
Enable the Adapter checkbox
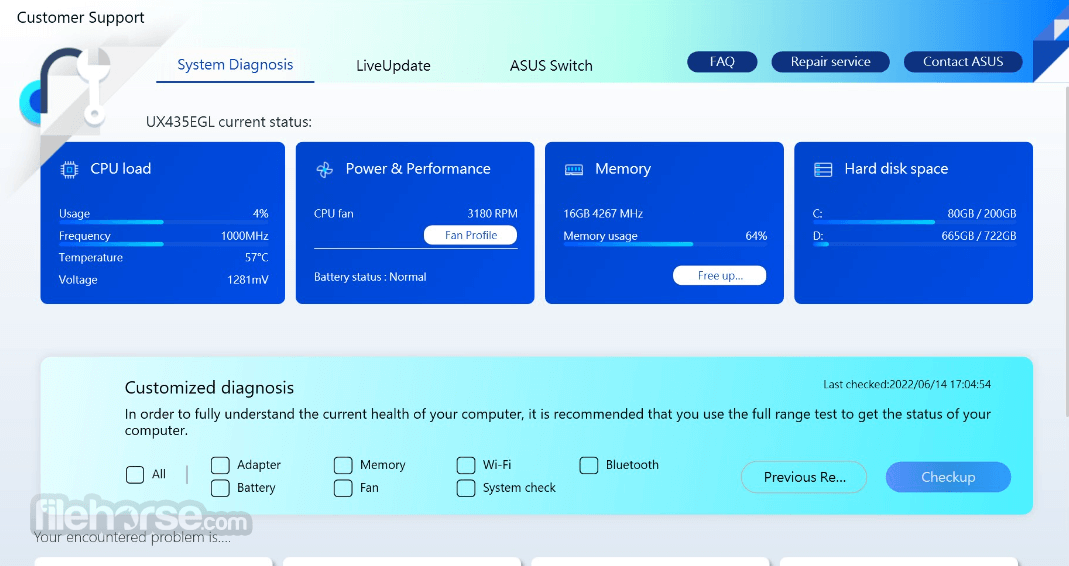coord(220,465)
